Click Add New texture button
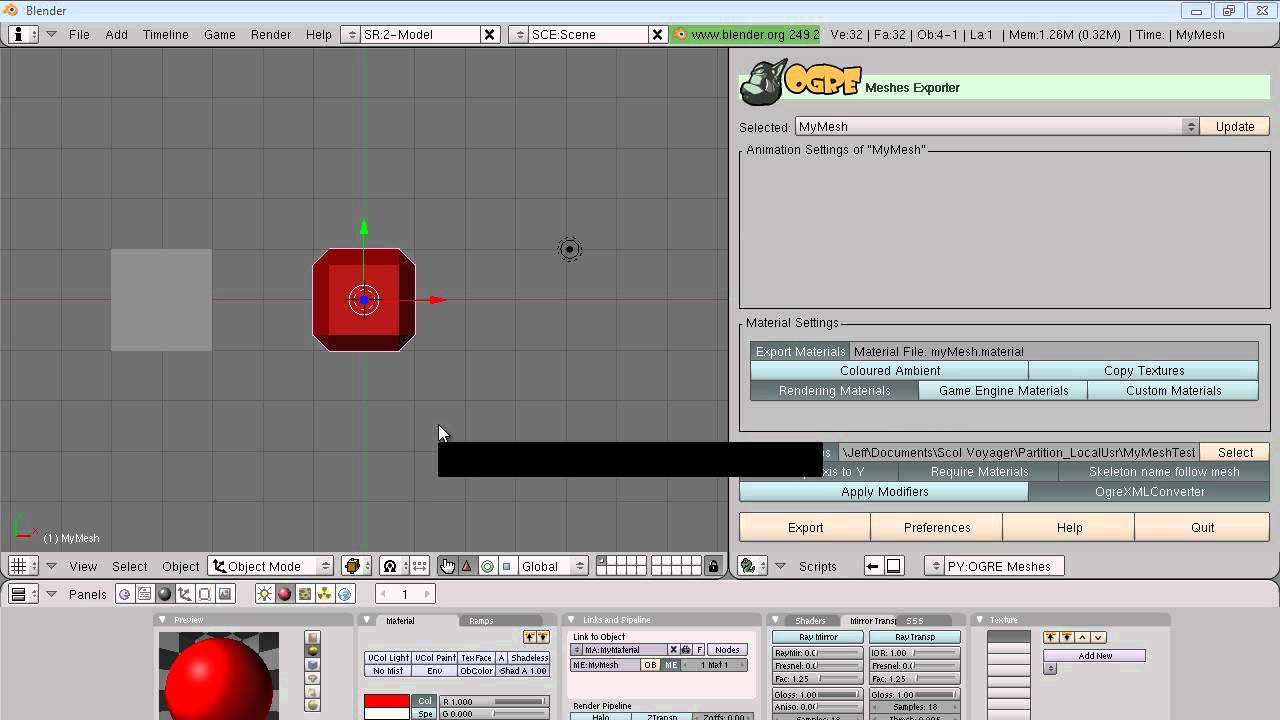Image resolution: width=1280 pixels, height=720 pixels. [x=1095, y=656]
